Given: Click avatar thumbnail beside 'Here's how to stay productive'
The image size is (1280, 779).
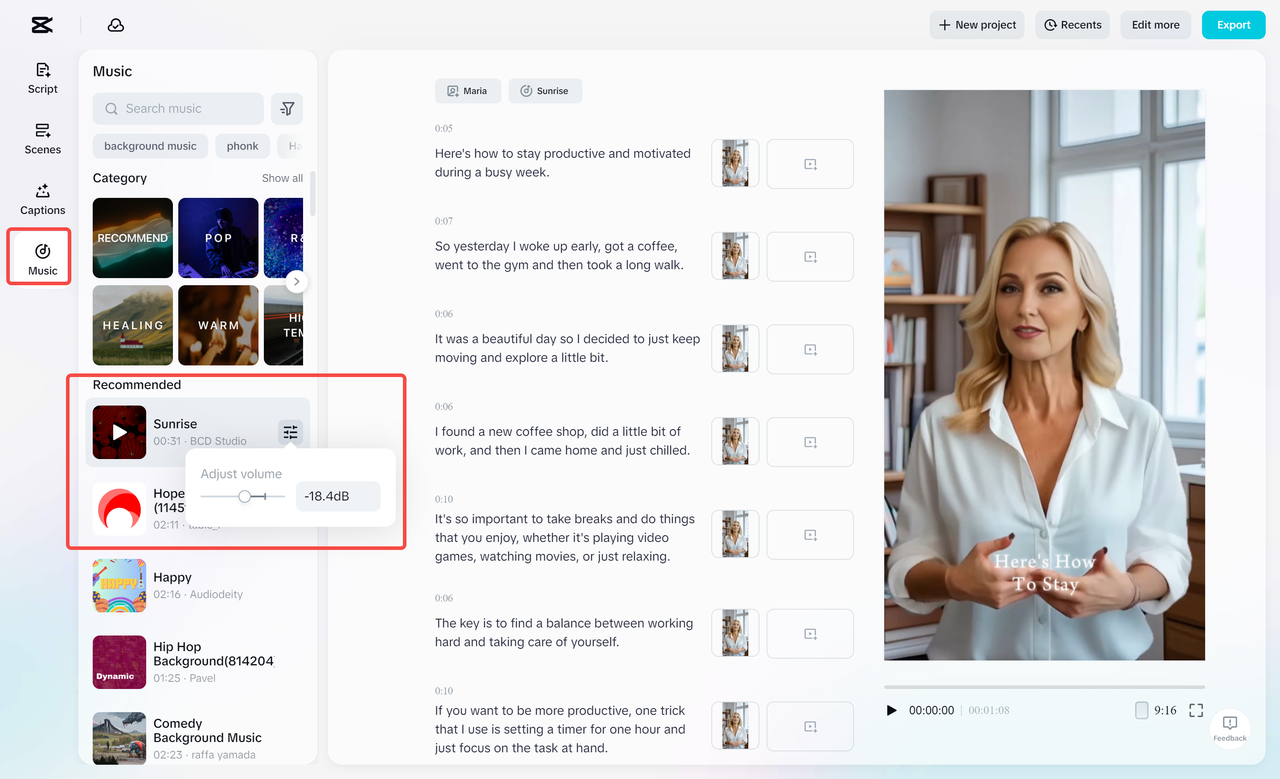Looking at the screenshot, I should tap(735, 163).
